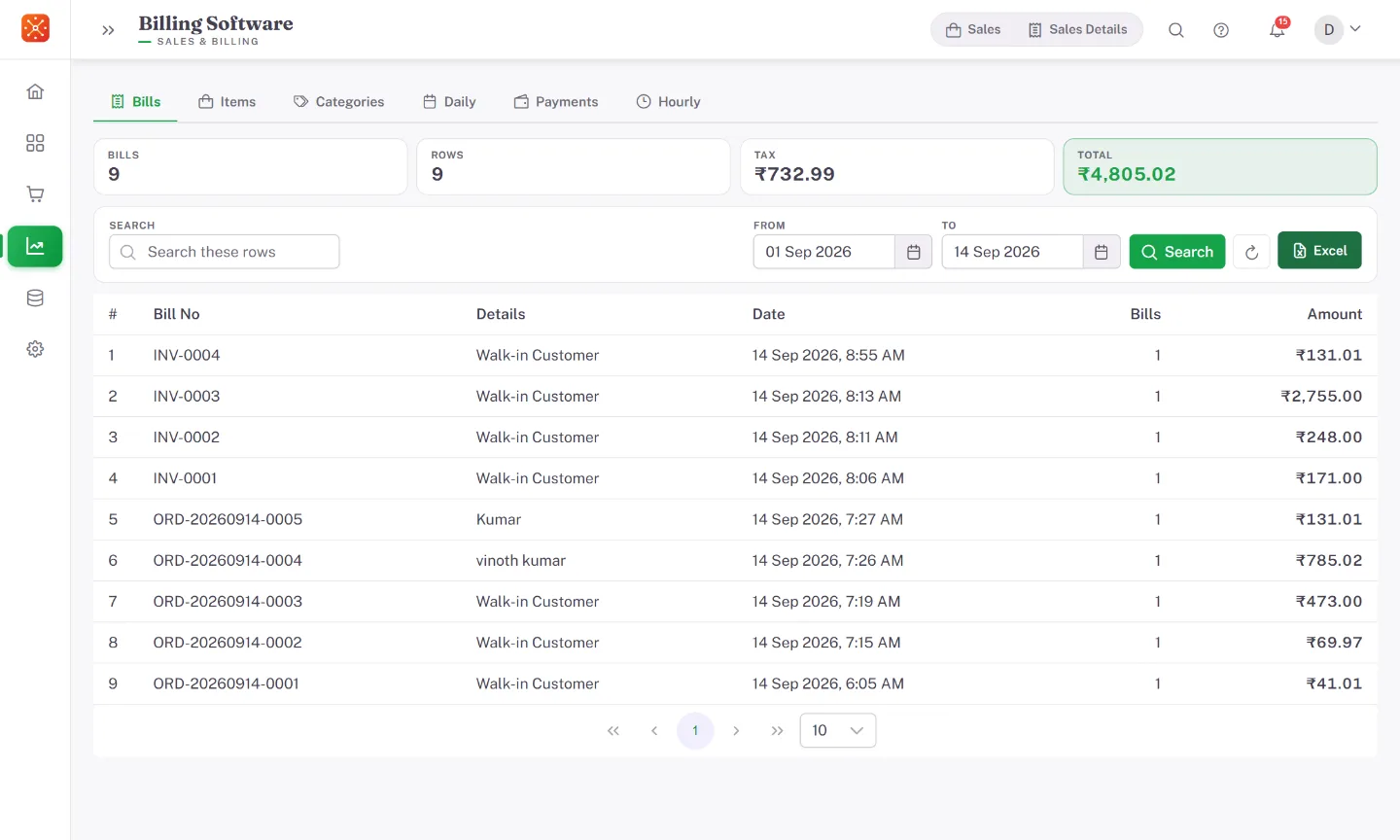Click the customer name Kumar
This screenshot has width=1400, height=840.
pyautogui.click(x=499, y=519)
